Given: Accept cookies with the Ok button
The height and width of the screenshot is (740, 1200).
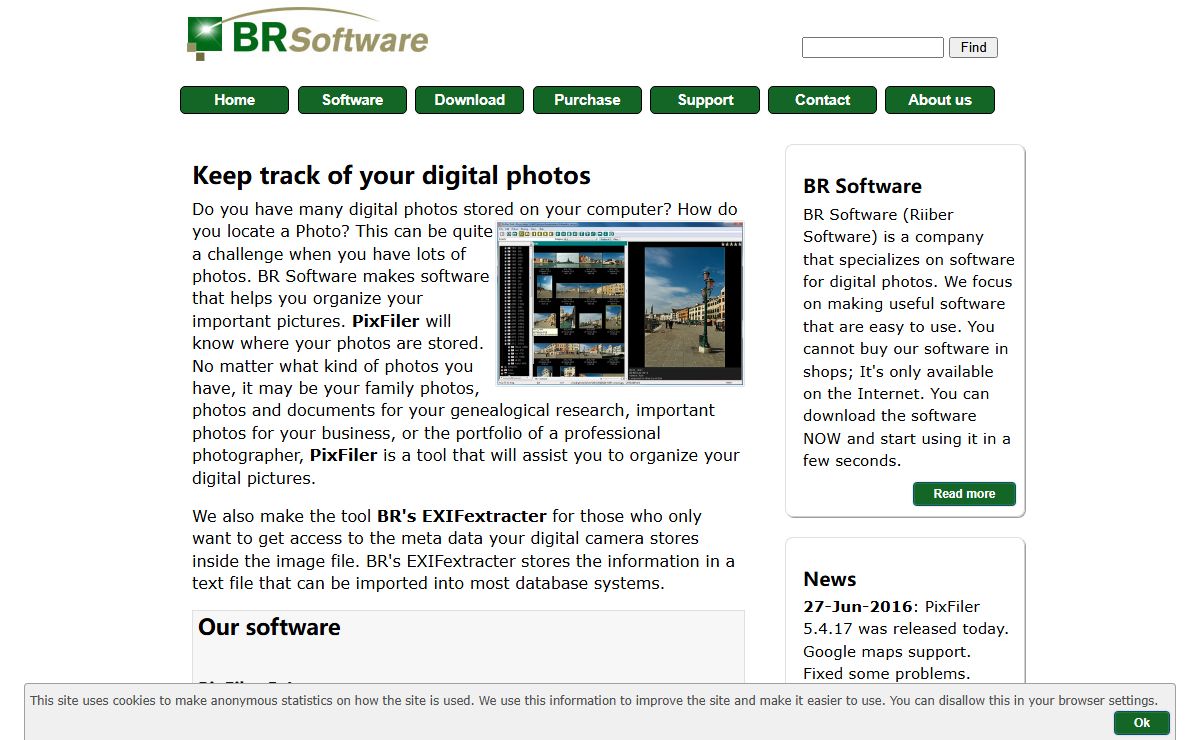Looking at the screenshot, I should [x=1142, y=722].
